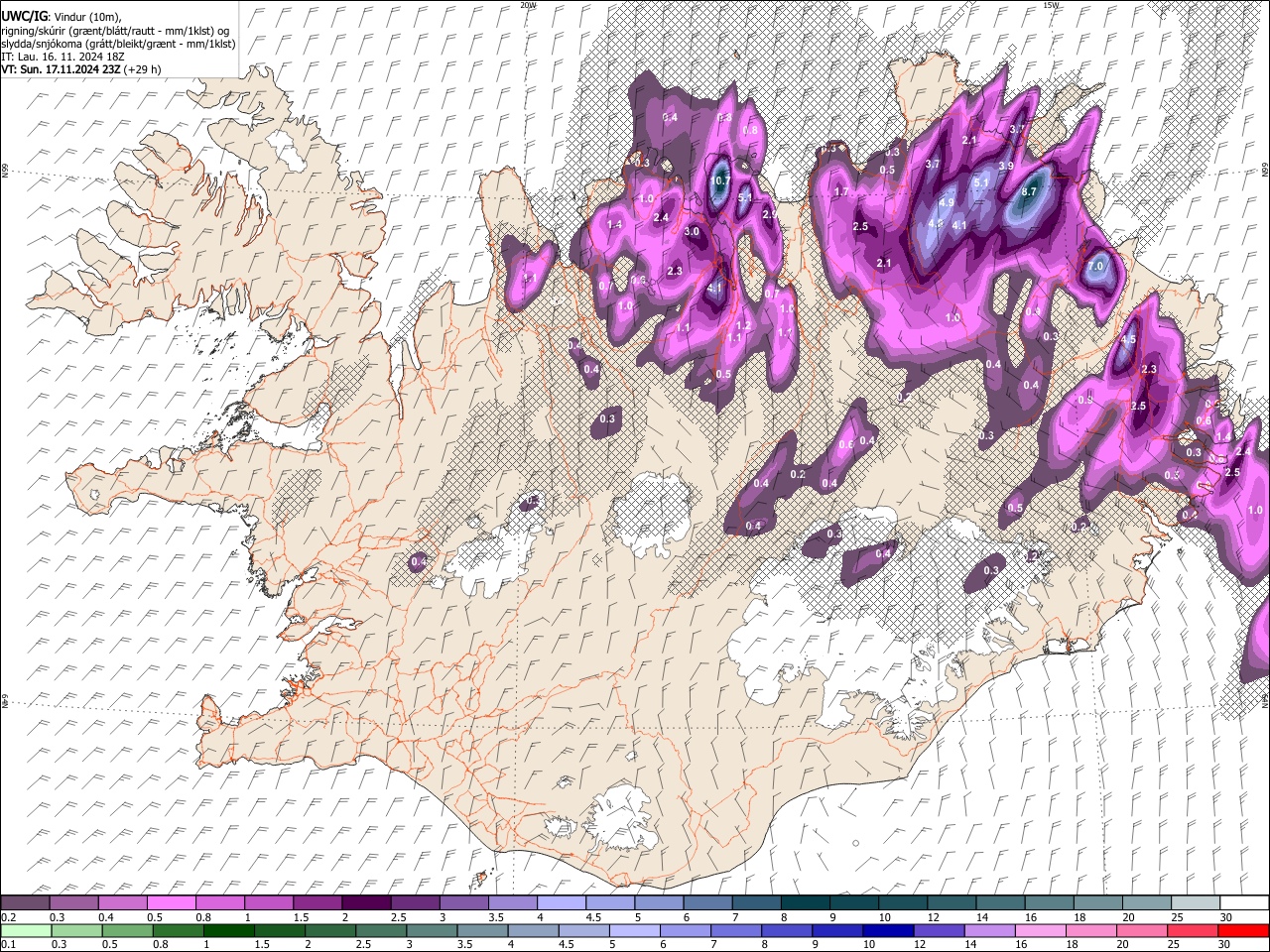Click the 7.0 precipitation value on map
1270x952 pixels.
pos(1095,267)
